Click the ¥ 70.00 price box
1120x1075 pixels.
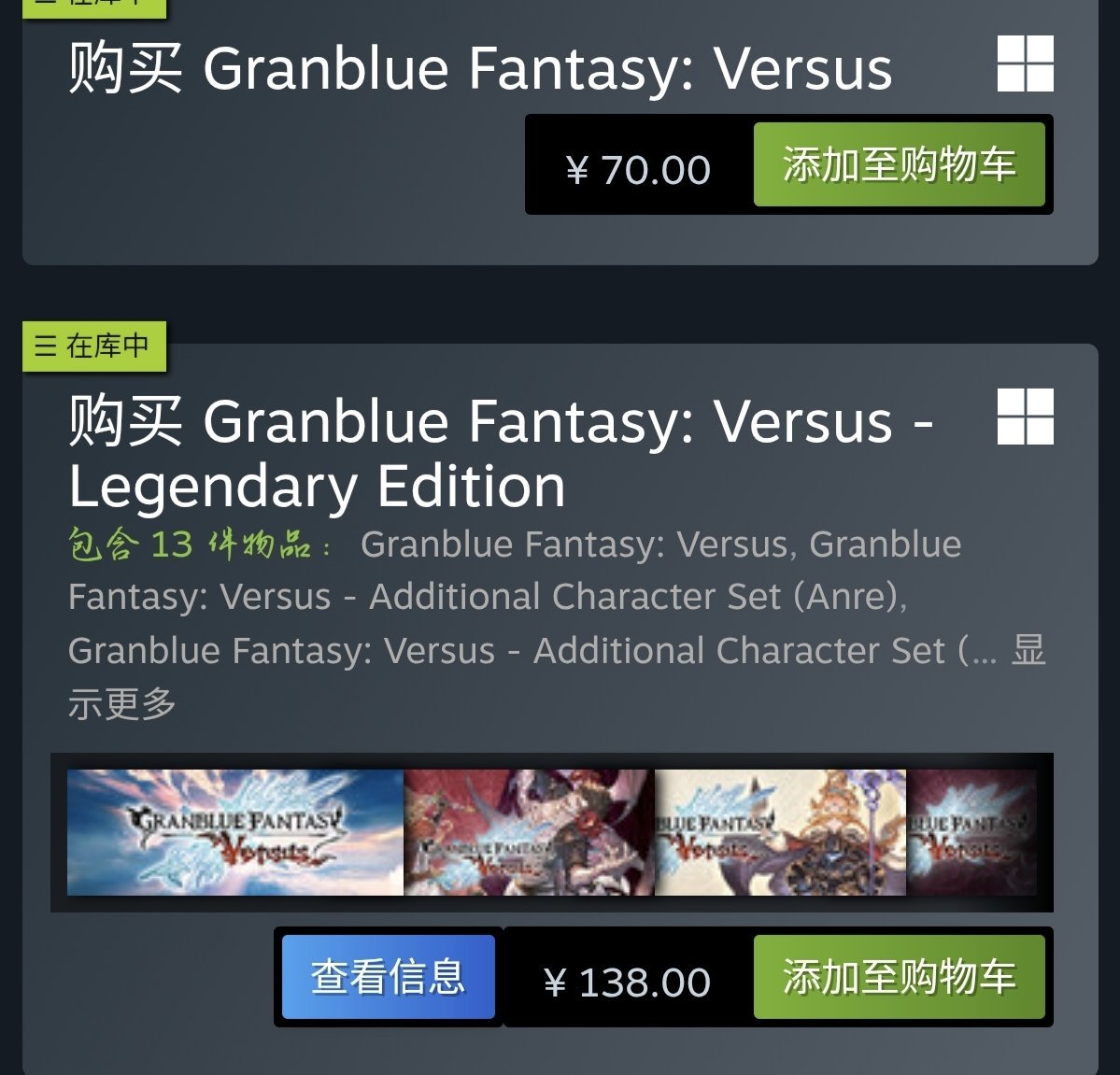click(639, 170)
